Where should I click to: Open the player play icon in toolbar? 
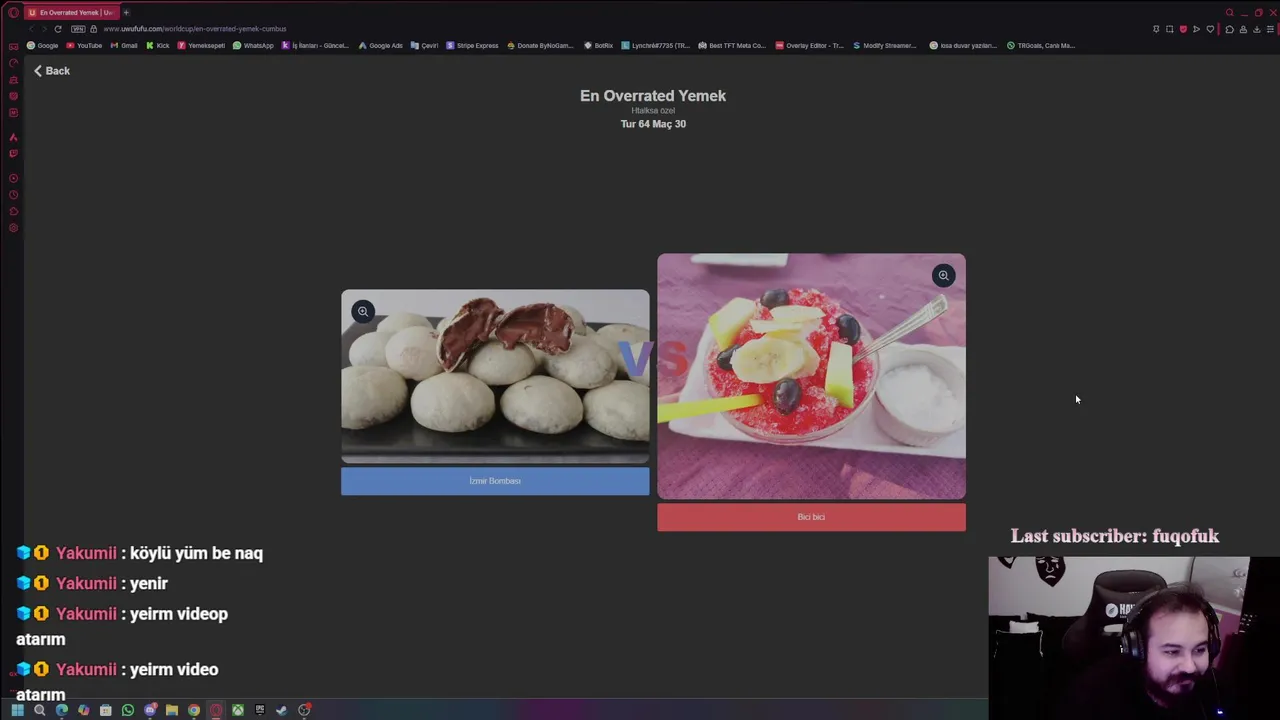click(1196, 29)
